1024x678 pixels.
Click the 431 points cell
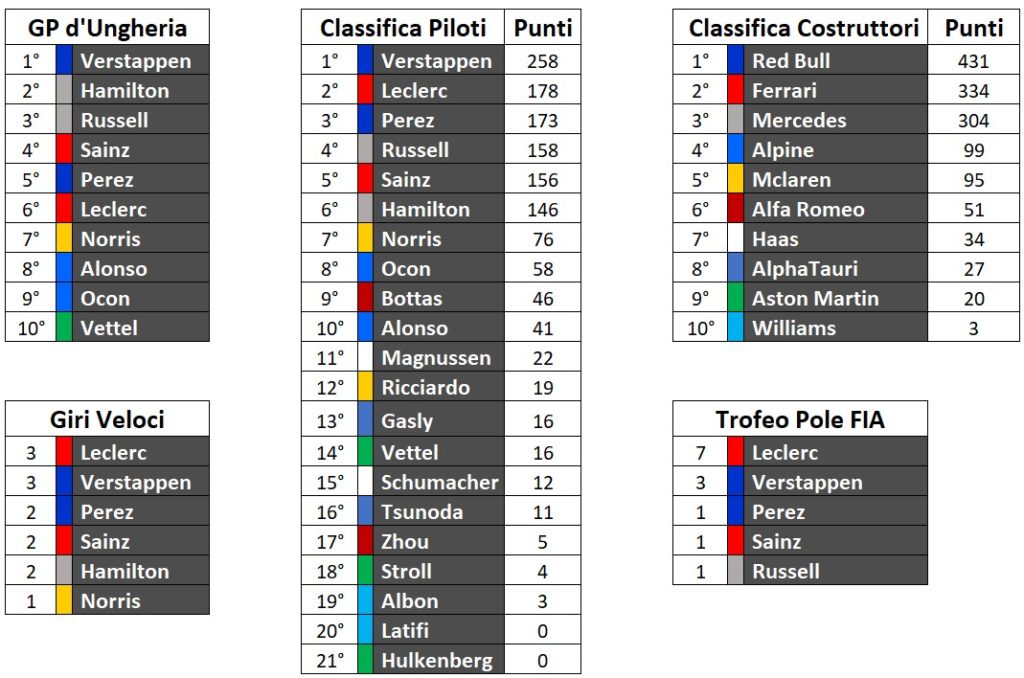pyautogui.click(x=973, y=61)
